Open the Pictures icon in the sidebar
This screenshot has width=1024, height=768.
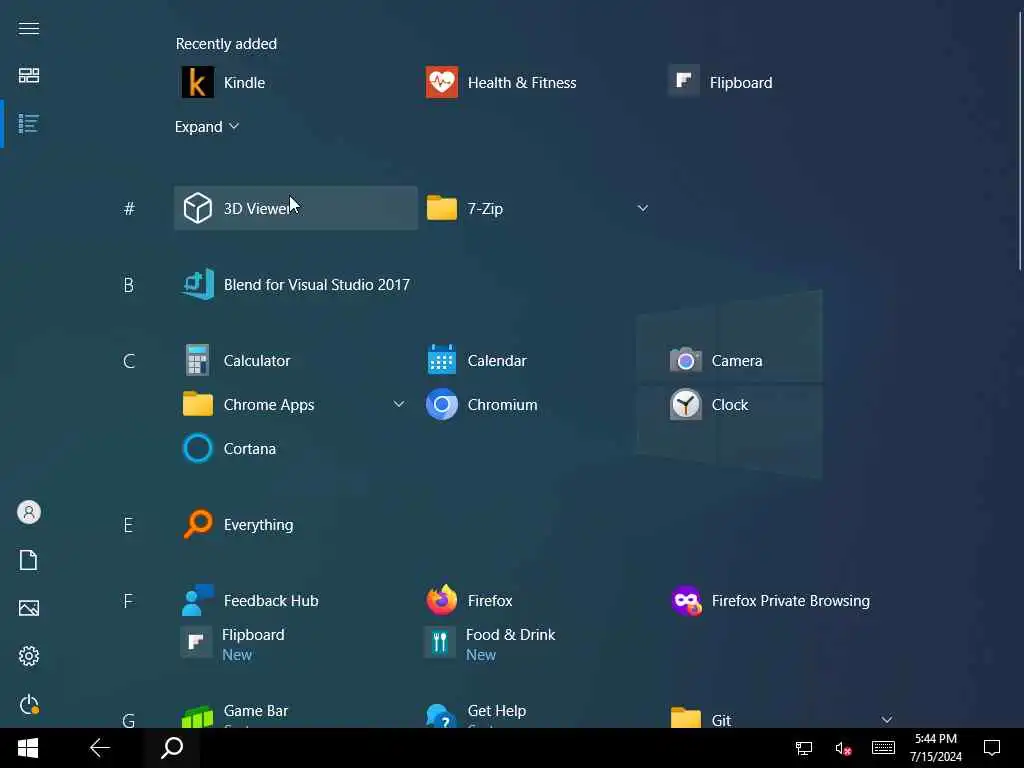pyautogui.click(x=29, y=608)
